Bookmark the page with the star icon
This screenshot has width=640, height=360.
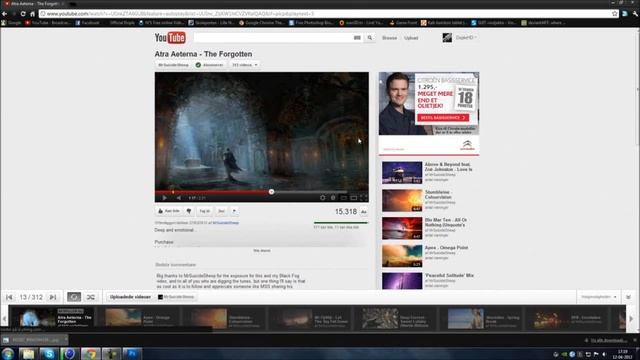[615, 13]
